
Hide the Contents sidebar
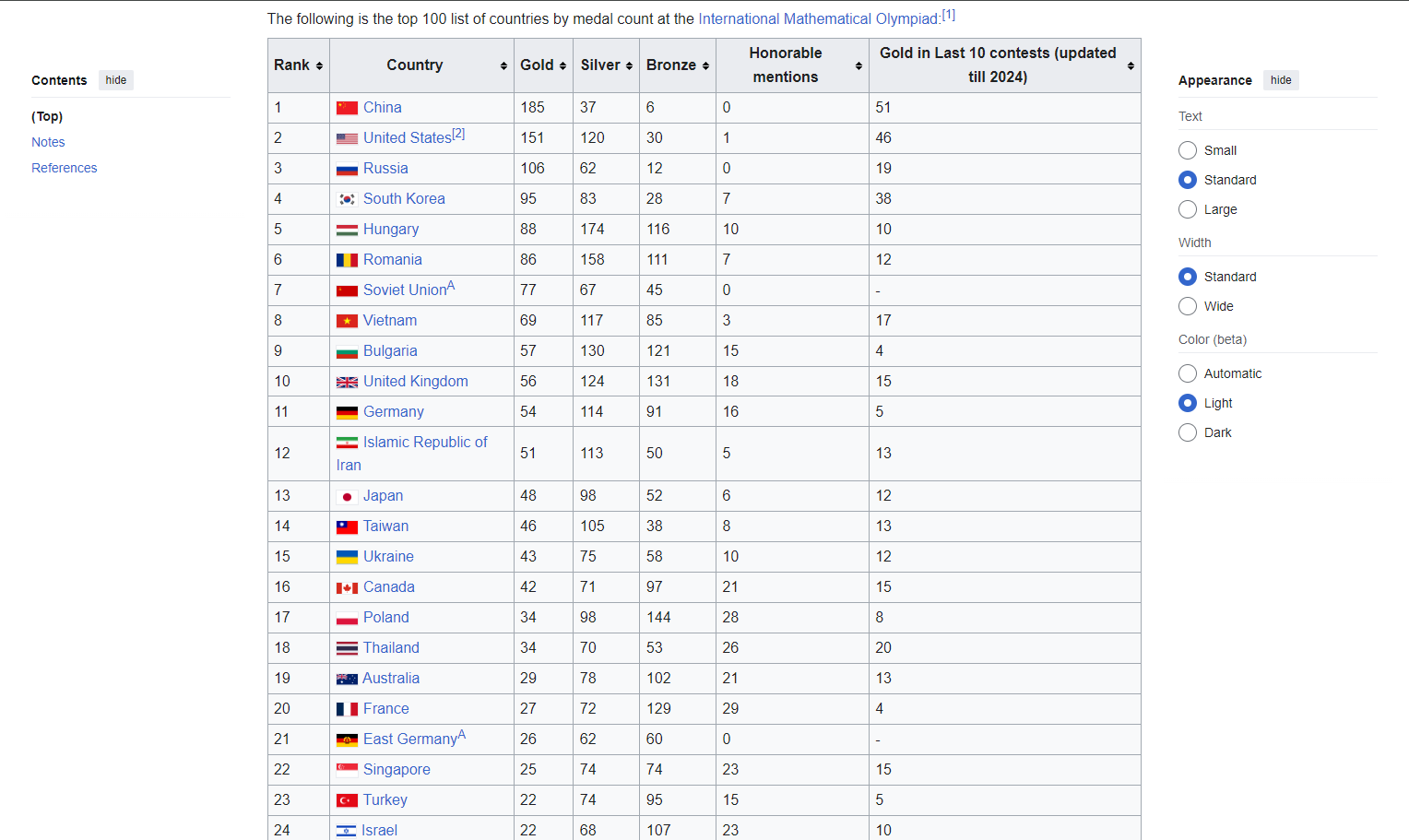tap(115, 80)
